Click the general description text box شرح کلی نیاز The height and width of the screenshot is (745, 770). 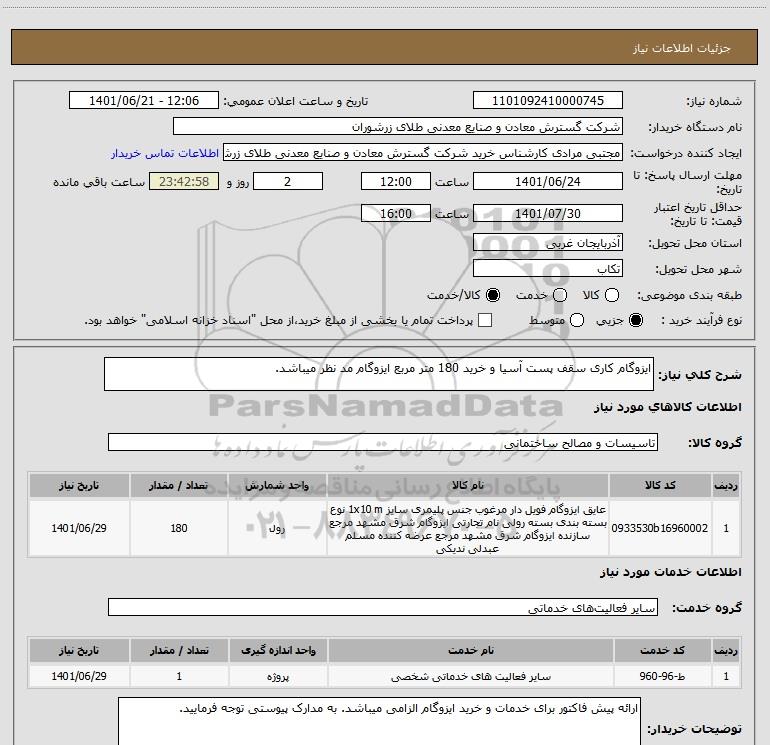tap(379, 374)
